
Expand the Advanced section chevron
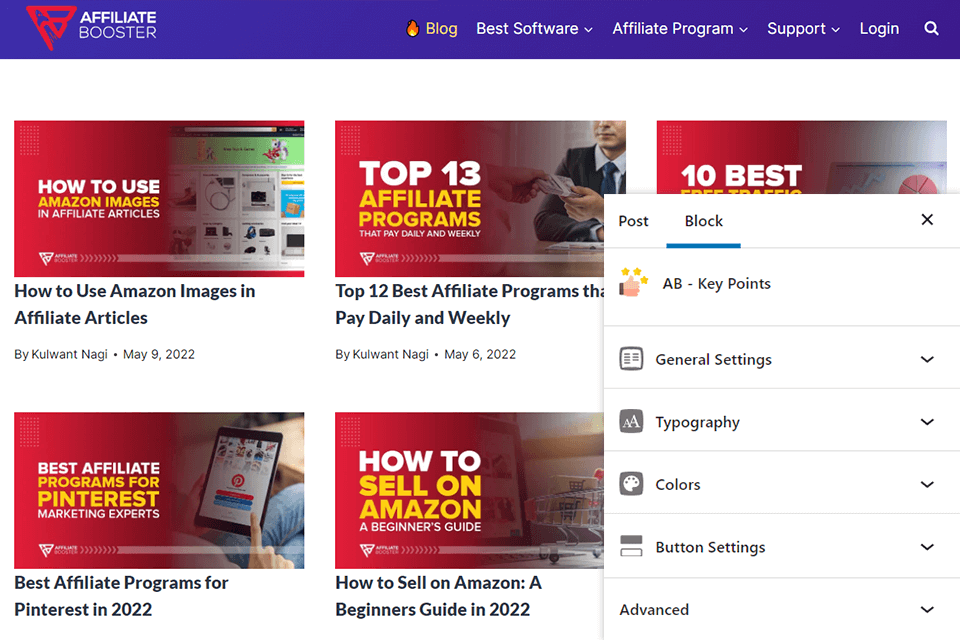pyautogui.click(x=927, y=609)
